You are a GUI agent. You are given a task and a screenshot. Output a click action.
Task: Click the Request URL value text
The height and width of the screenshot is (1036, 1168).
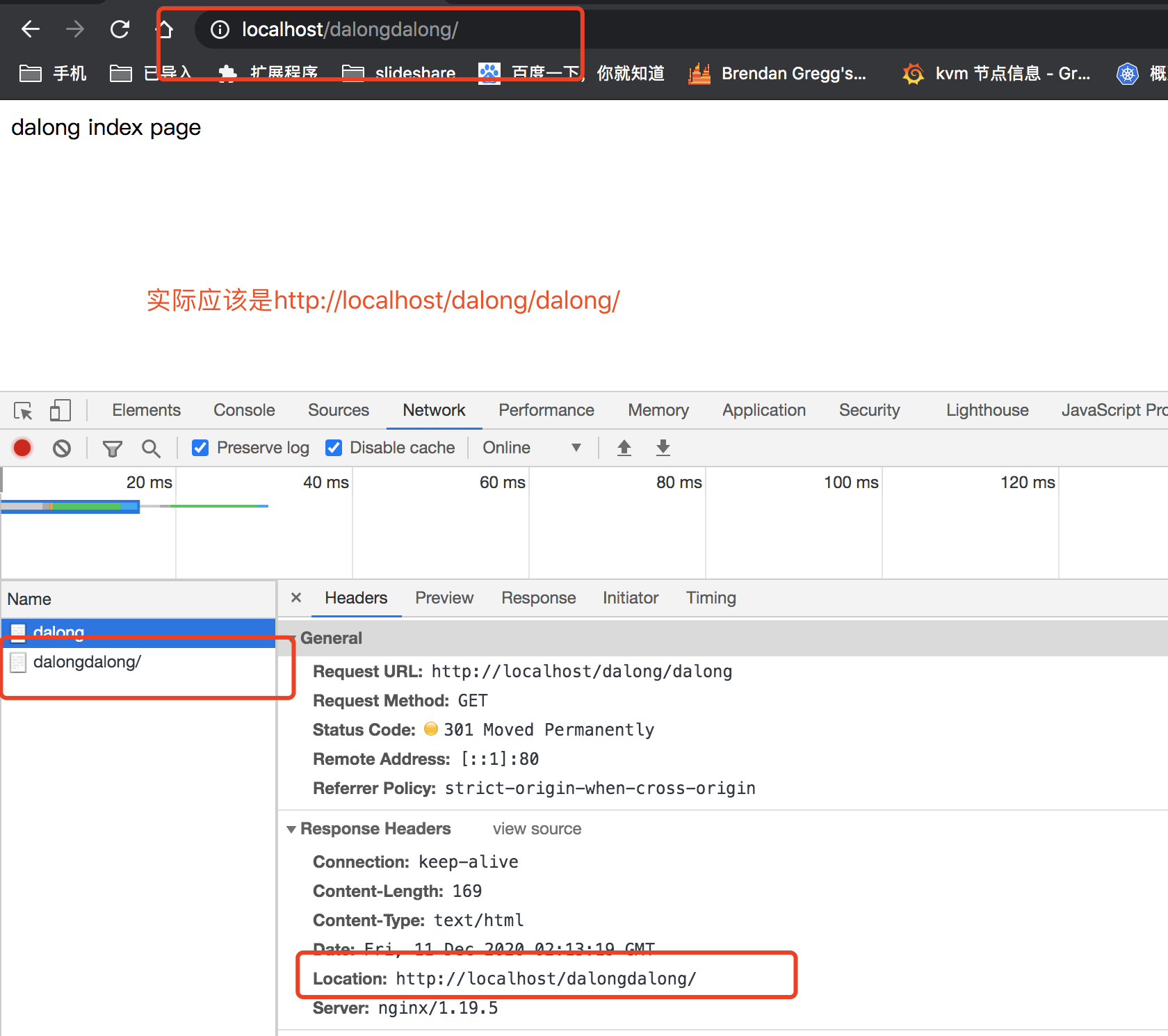[x=582, y=672]
